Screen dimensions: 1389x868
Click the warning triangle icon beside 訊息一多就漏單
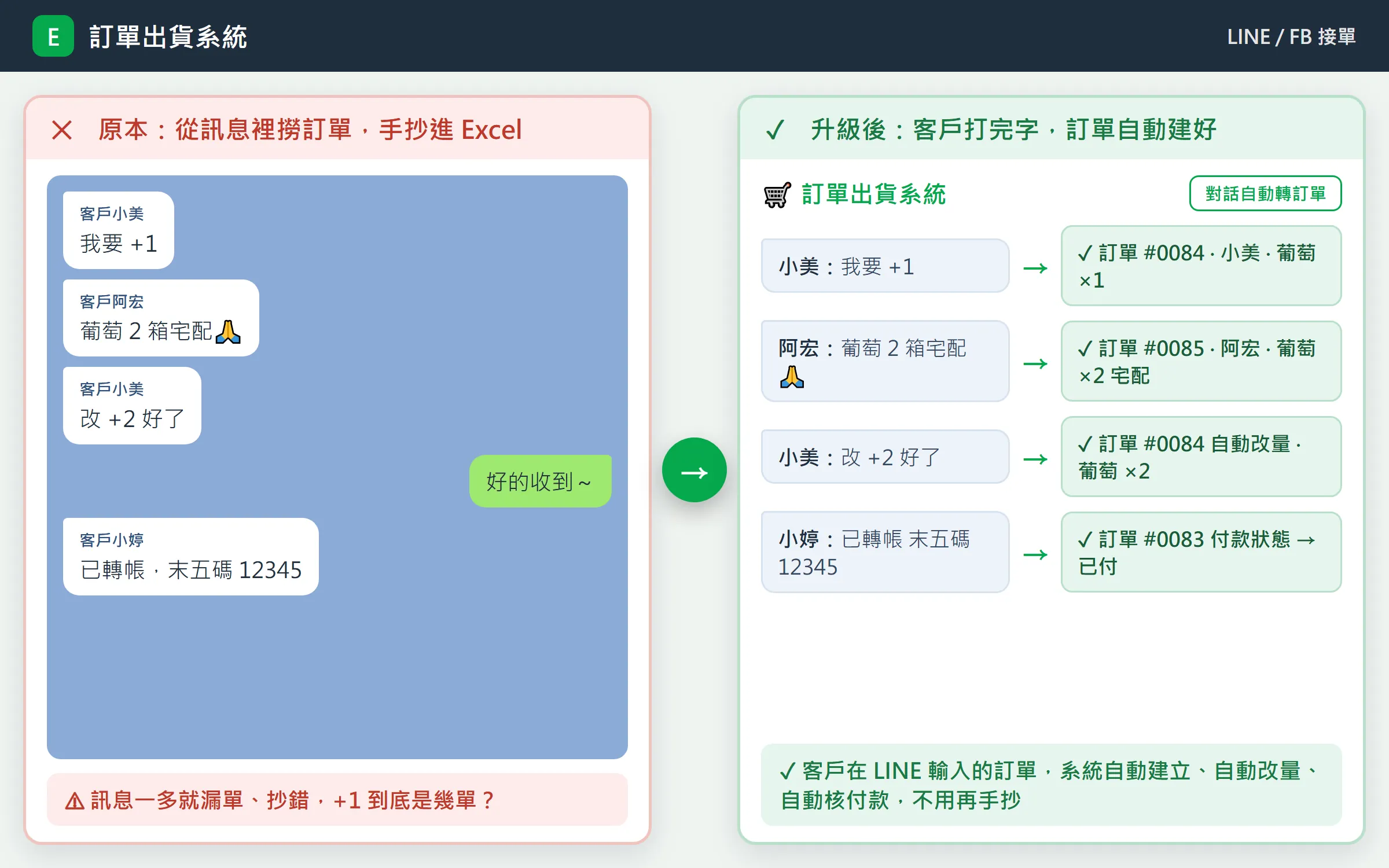pos(75,801)
